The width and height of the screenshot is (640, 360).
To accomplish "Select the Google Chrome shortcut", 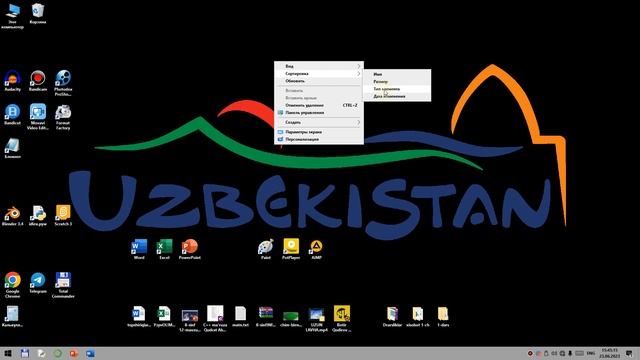I will (x=13, y=285).
